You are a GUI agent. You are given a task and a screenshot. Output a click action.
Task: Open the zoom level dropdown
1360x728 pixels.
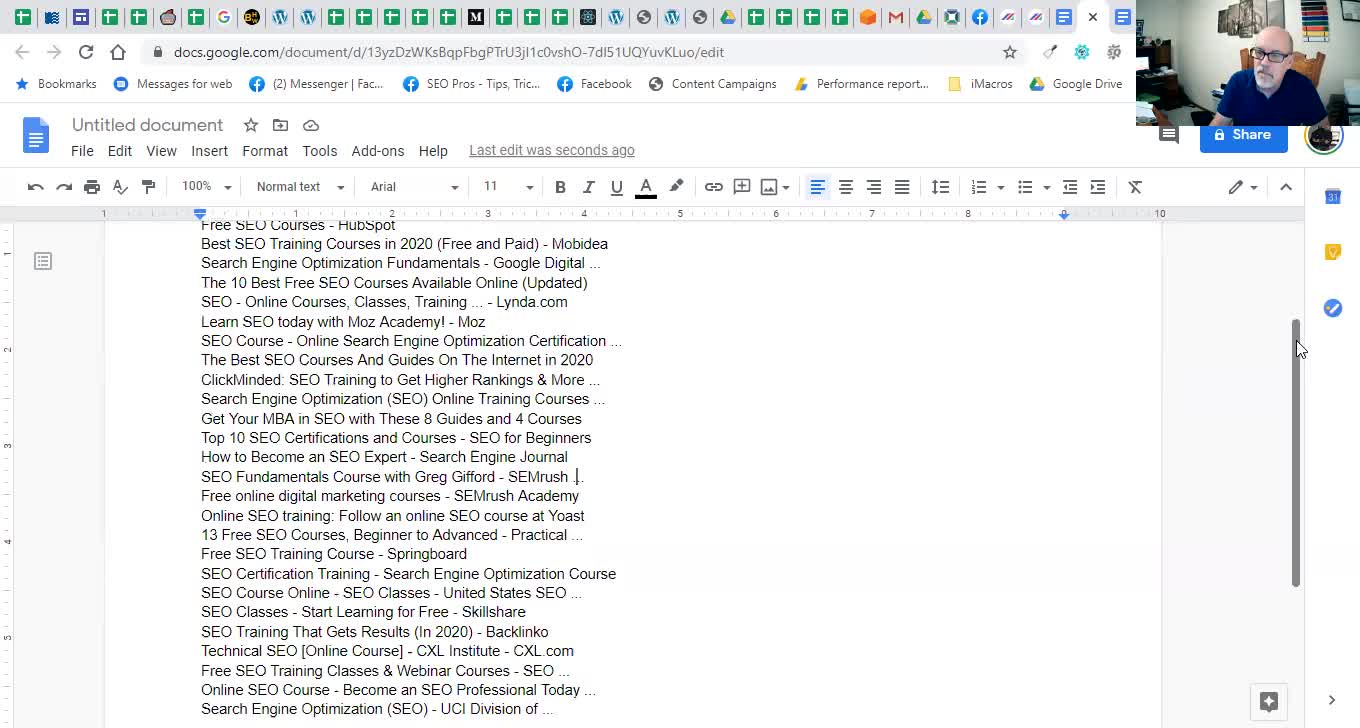[x=206, y=187]
